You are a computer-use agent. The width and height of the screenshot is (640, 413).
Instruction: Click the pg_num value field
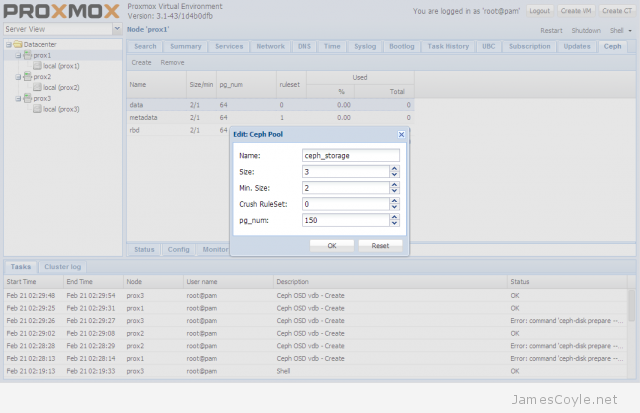(344, 220)
